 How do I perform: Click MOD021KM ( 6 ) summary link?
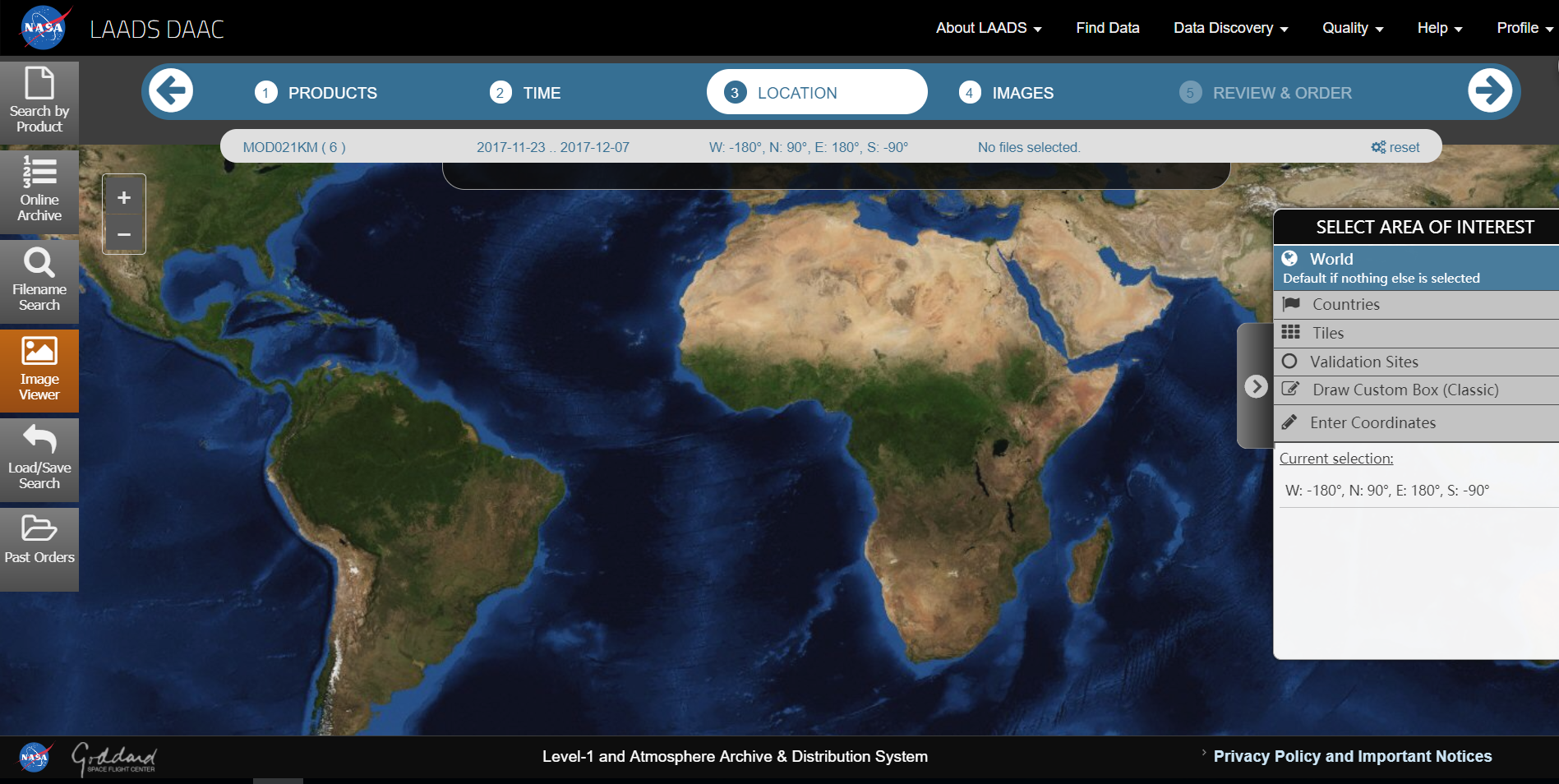click(294, 147)
